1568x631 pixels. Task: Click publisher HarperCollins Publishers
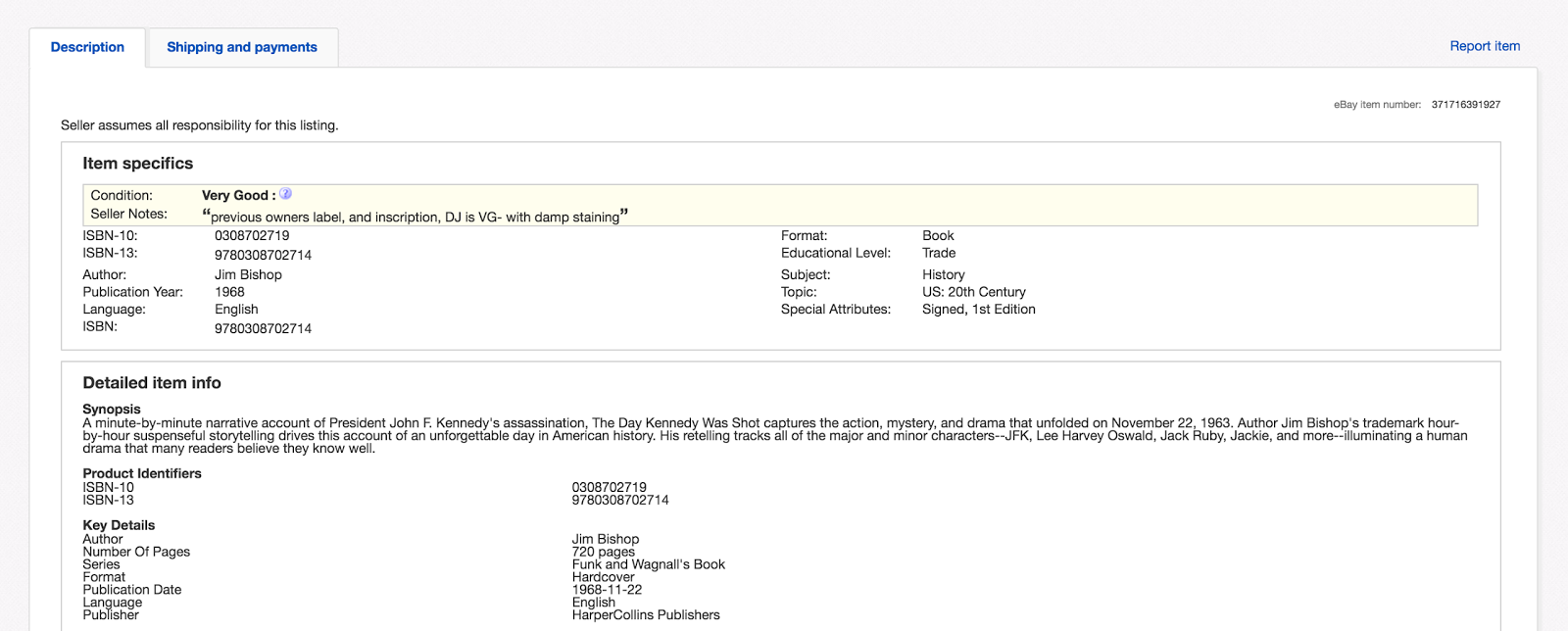point(646,615)
